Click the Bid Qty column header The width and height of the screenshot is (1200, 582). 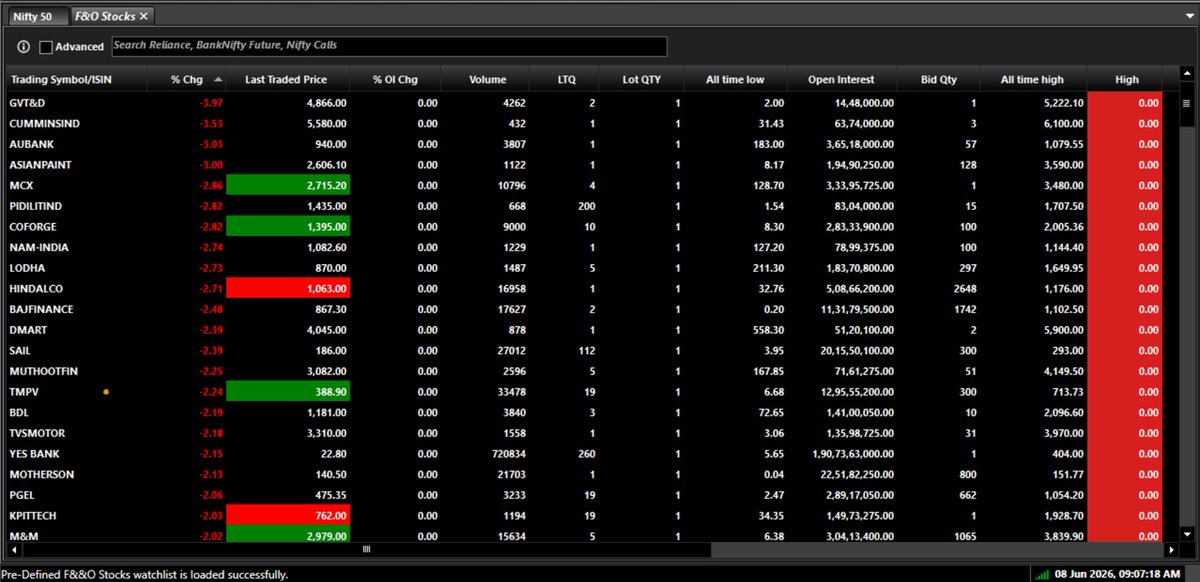coord(940,79)
